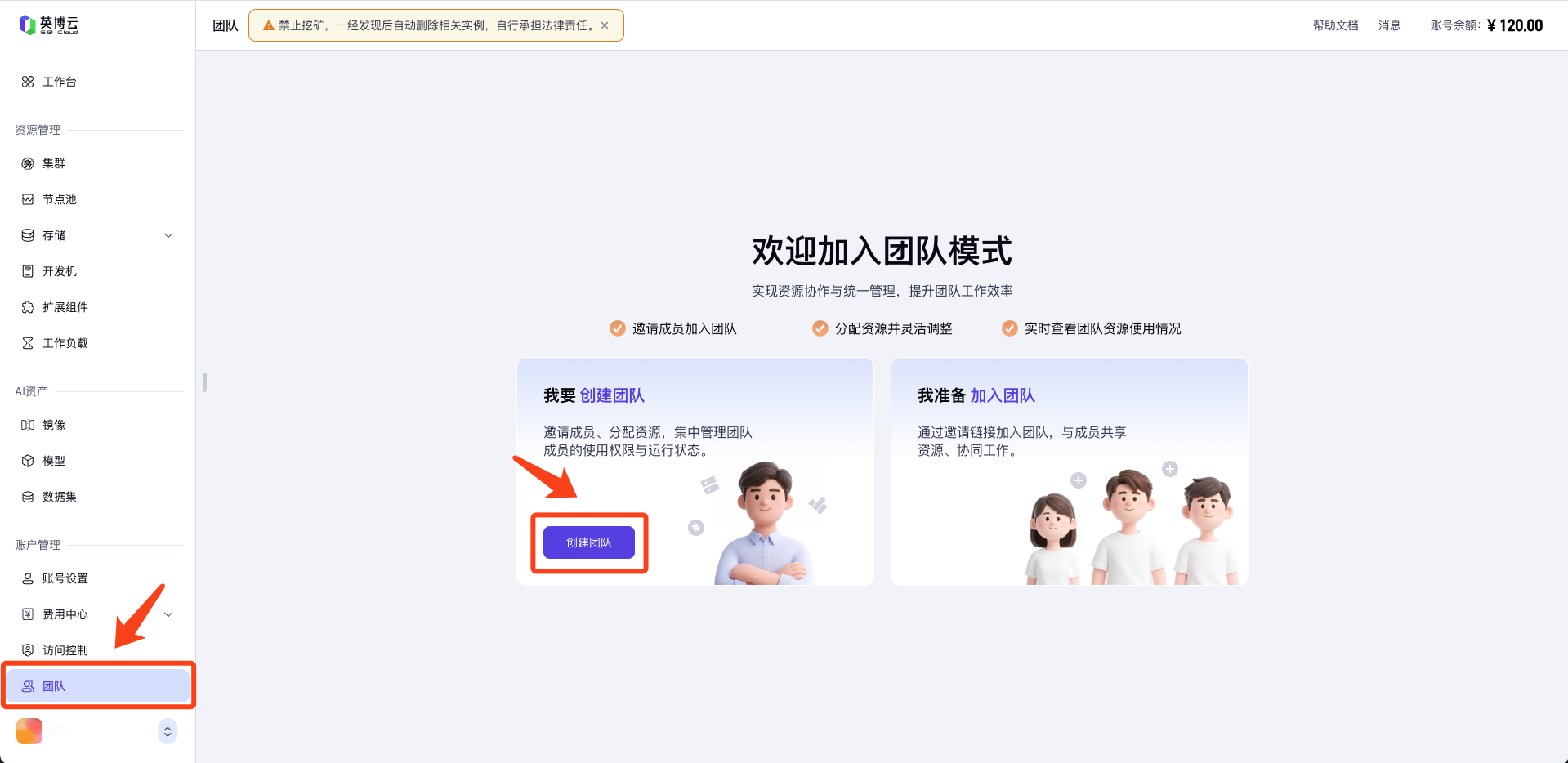Open the account switcher arrows at bottom
The height and width of the screenshot is (763, 1568).
click(x=168, y=731)
